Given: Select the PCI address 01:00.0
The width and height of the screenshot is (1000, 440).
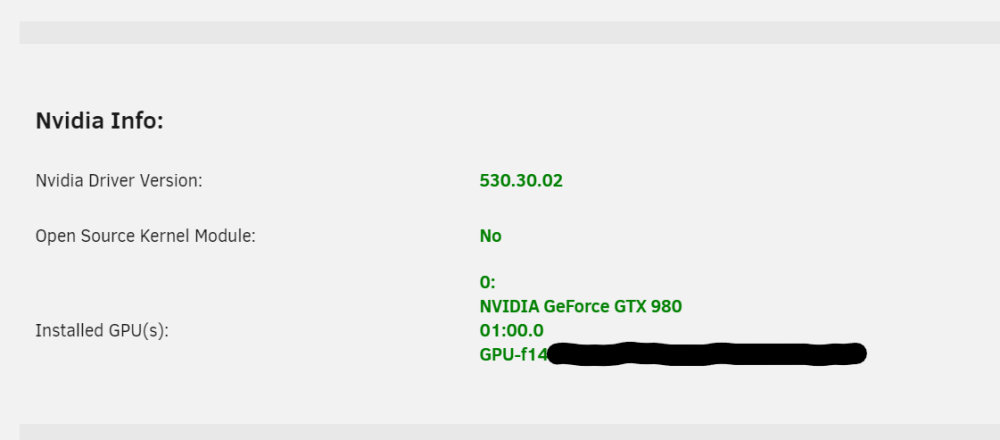Looking at the screenshot, I should (511, 331).
